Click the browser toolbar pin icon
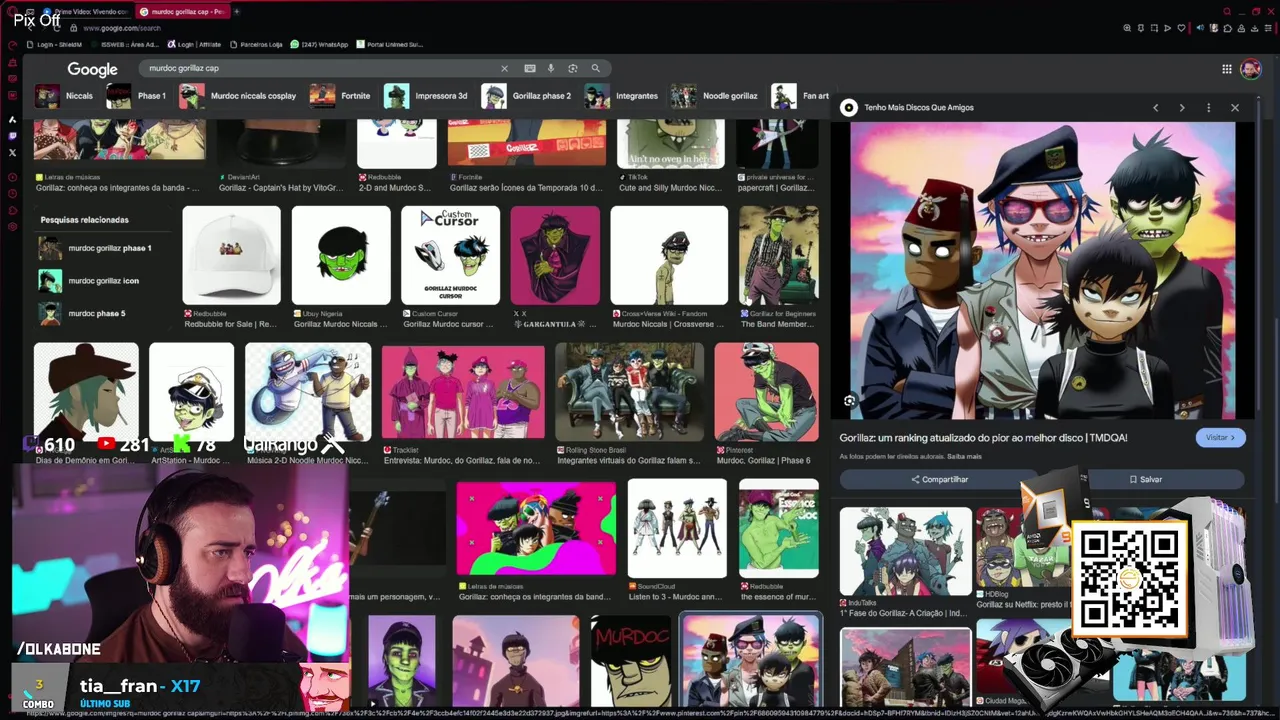 click(1141, 28)
